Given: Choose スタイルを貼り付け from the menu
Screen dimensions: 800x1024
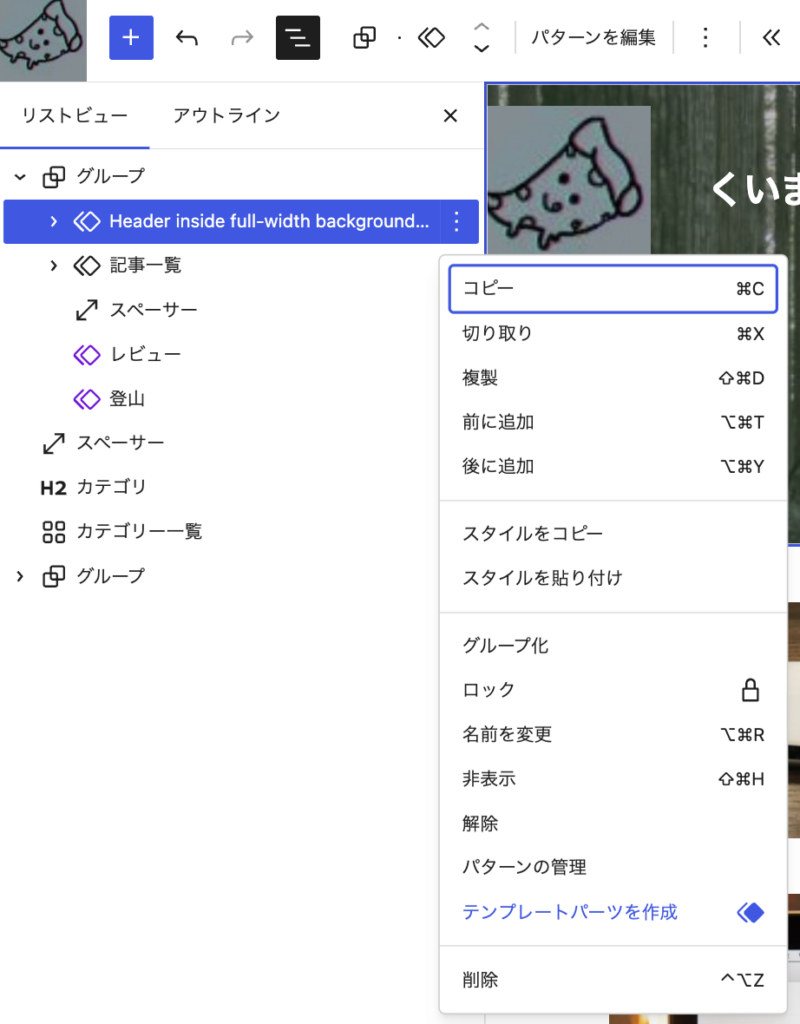Looking at the screenshot, I should pyautogui.click(x=613, y=578).
